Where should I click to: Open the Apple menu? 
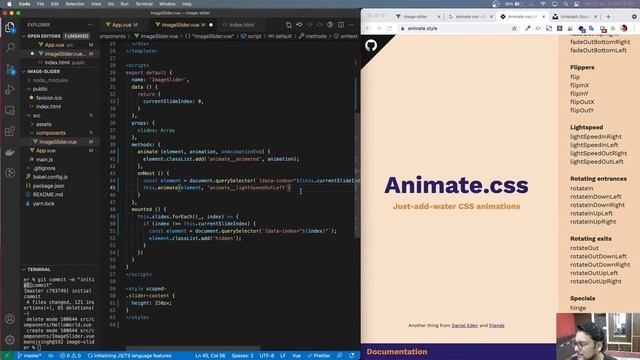click(x=9, y=4)
